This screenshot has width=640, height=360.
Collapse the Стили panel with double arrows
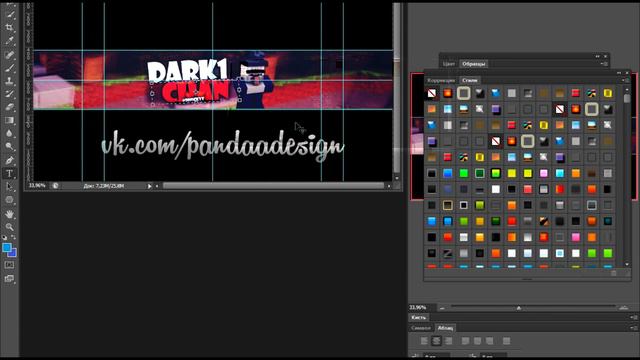(x=619, y=73)
